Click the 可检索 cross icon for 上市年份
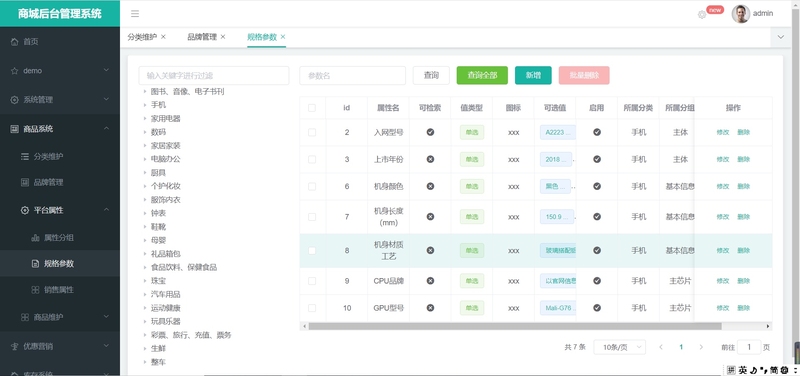800x376 pixels. [x=430, y=159]
